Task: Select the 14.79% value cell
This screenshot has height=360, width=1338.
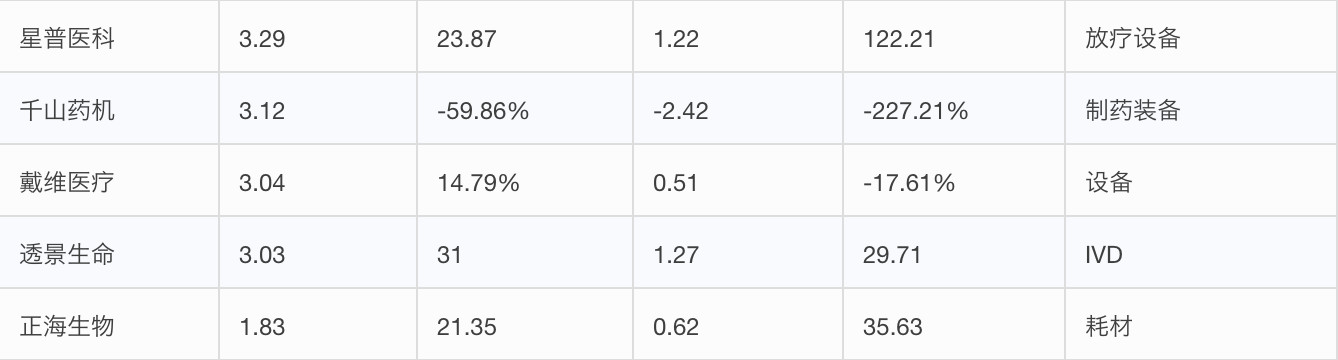Action: click(x=524, y=181)
